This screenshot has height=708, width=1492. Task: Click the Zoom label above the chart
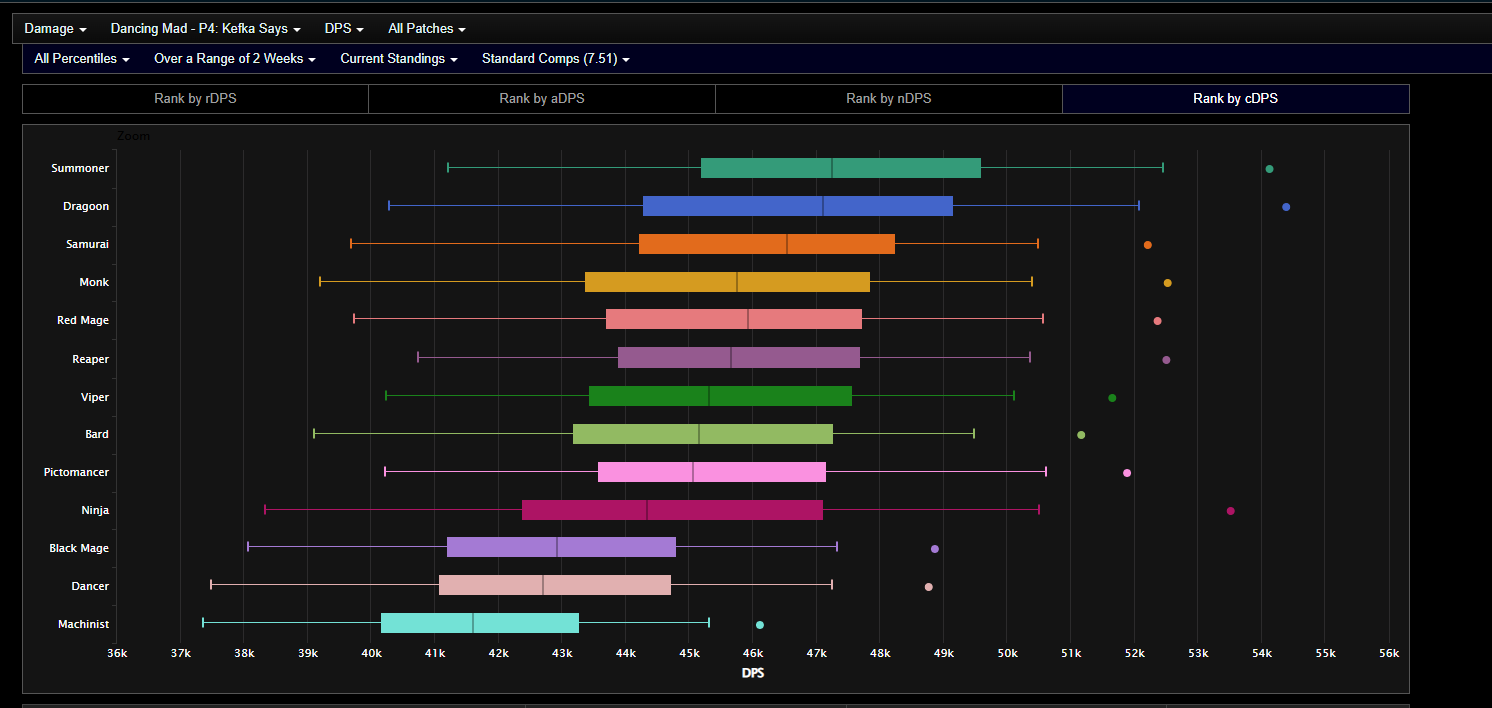click(x=133, y=136)
